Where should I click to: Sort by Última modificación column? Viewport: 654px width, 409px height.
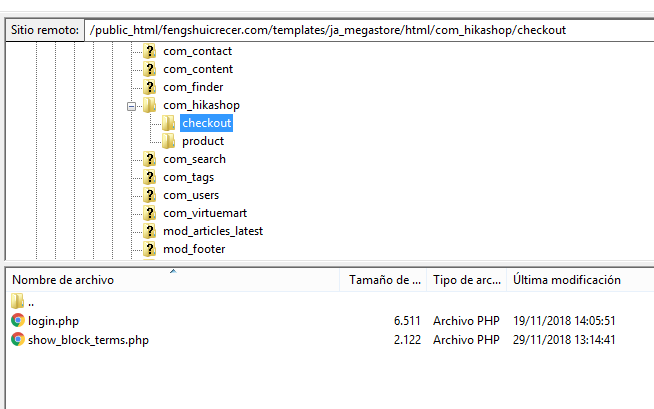(x=580, y=280)
